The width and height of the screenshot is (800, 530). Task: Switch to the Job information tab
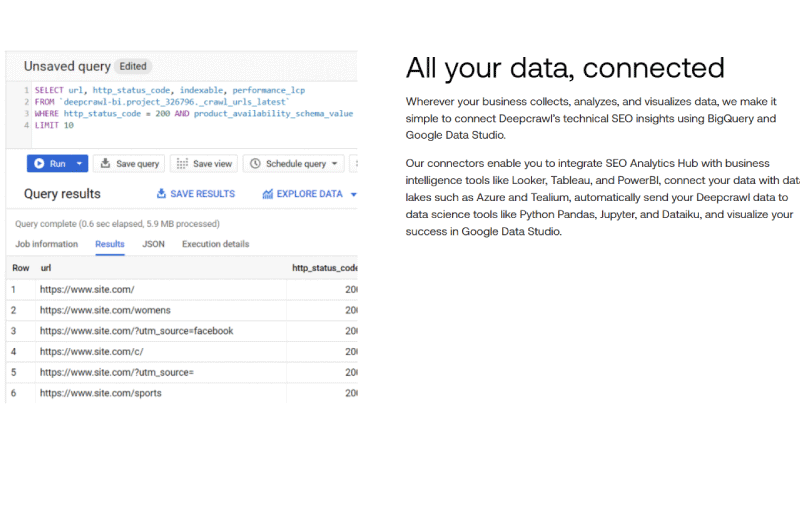46,244
